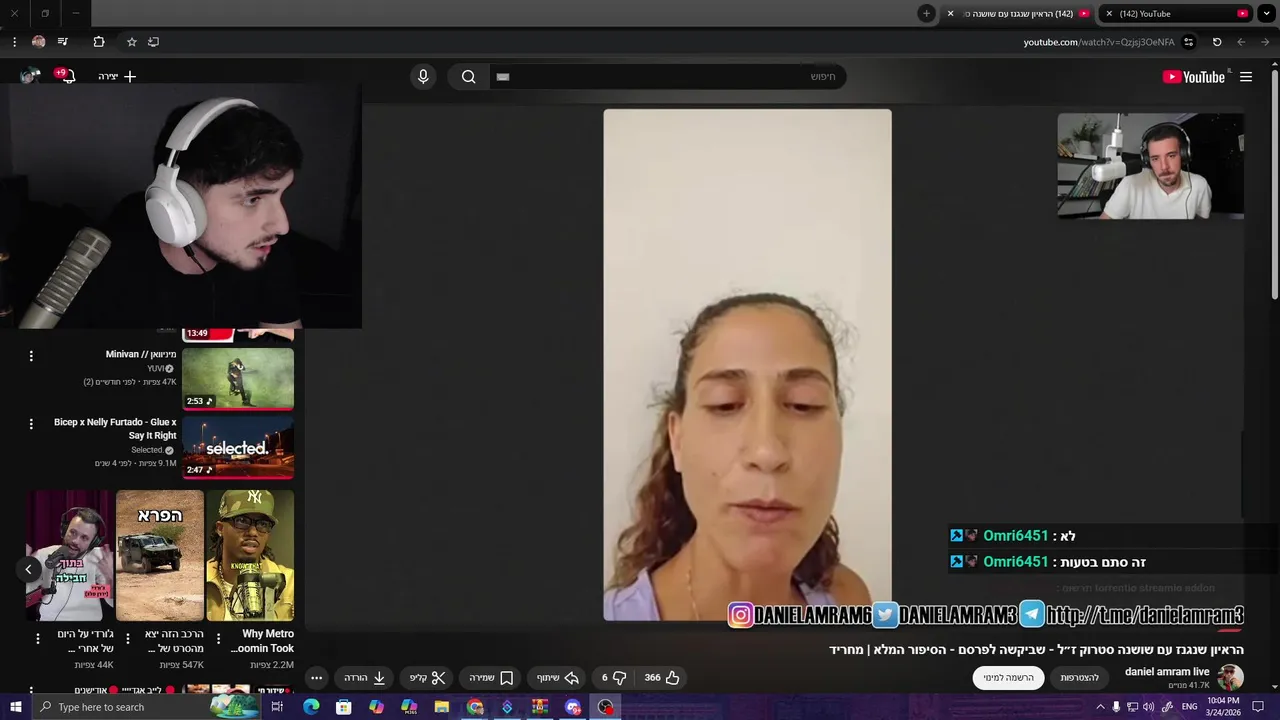Open the clock showing 10:04 PM
This screenshot has height=720, width=1280.
click(x=1222, y=707)
